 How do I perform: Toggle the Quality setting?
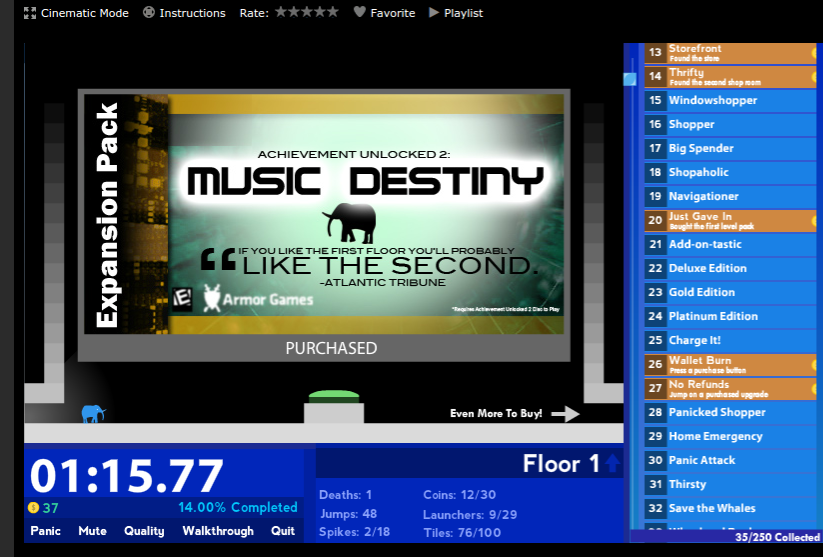[144, 531]
